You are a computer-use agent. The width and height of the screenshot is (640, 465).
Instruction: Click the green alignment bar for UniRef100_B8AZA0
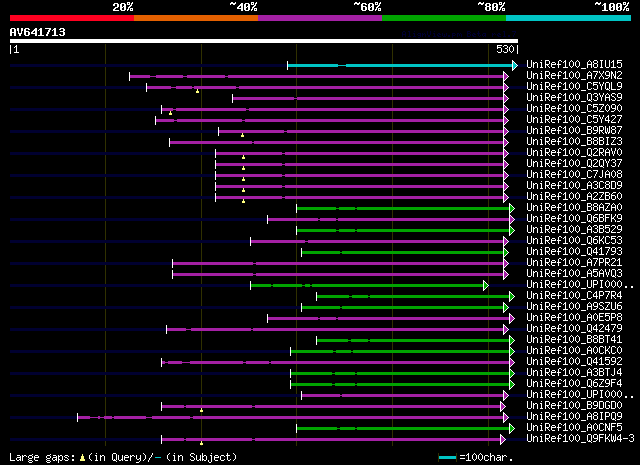(x=403, y=209)
